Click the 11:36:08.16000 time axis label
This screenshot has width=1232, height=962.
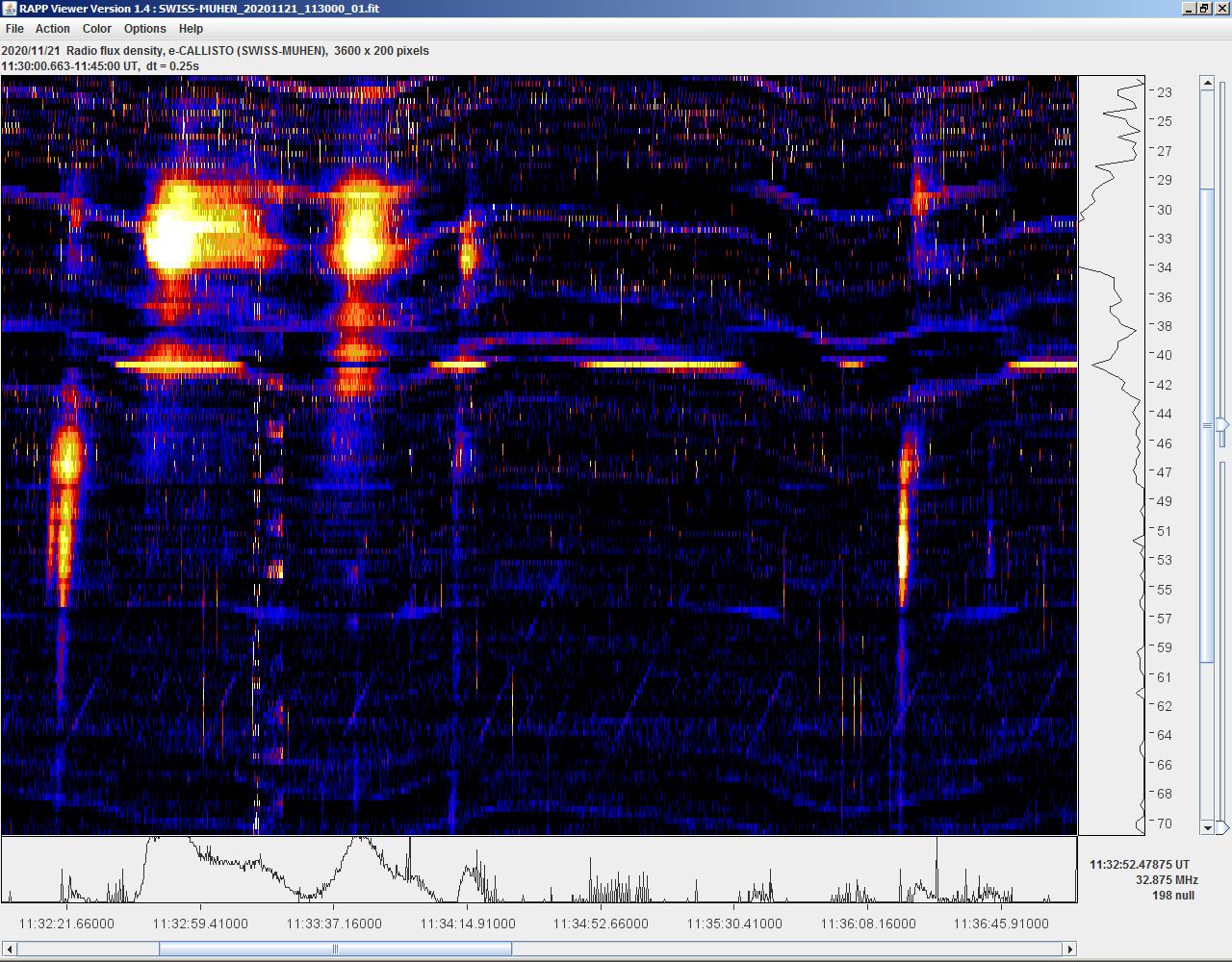tap(868, 924)
